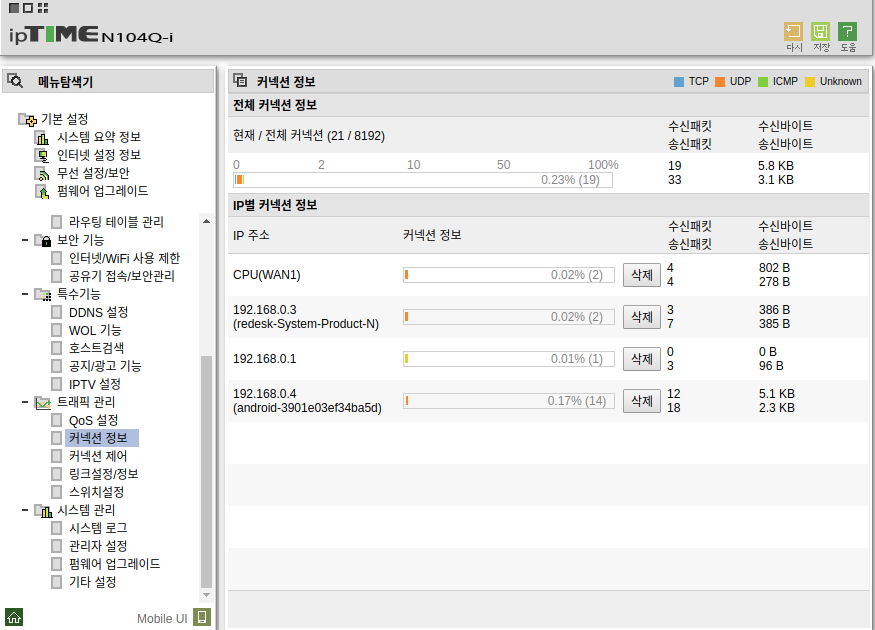Open the DDNS 설정 page
Image resolution: width=875 pixels, height=630 pixels.
[x=98, y=312]
